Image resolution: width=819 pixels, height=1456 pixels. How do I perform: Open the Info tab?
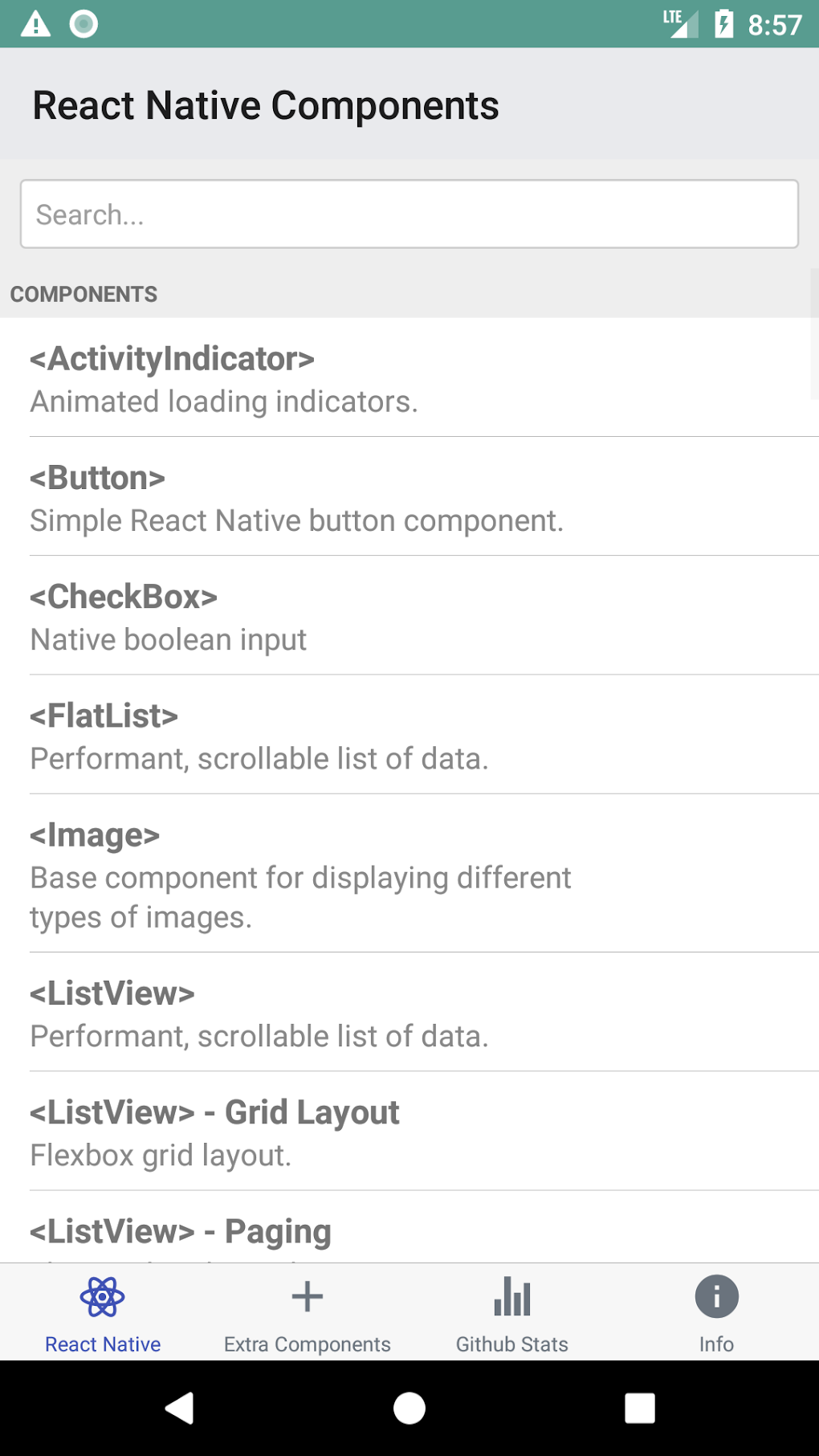pos(715,1313)
